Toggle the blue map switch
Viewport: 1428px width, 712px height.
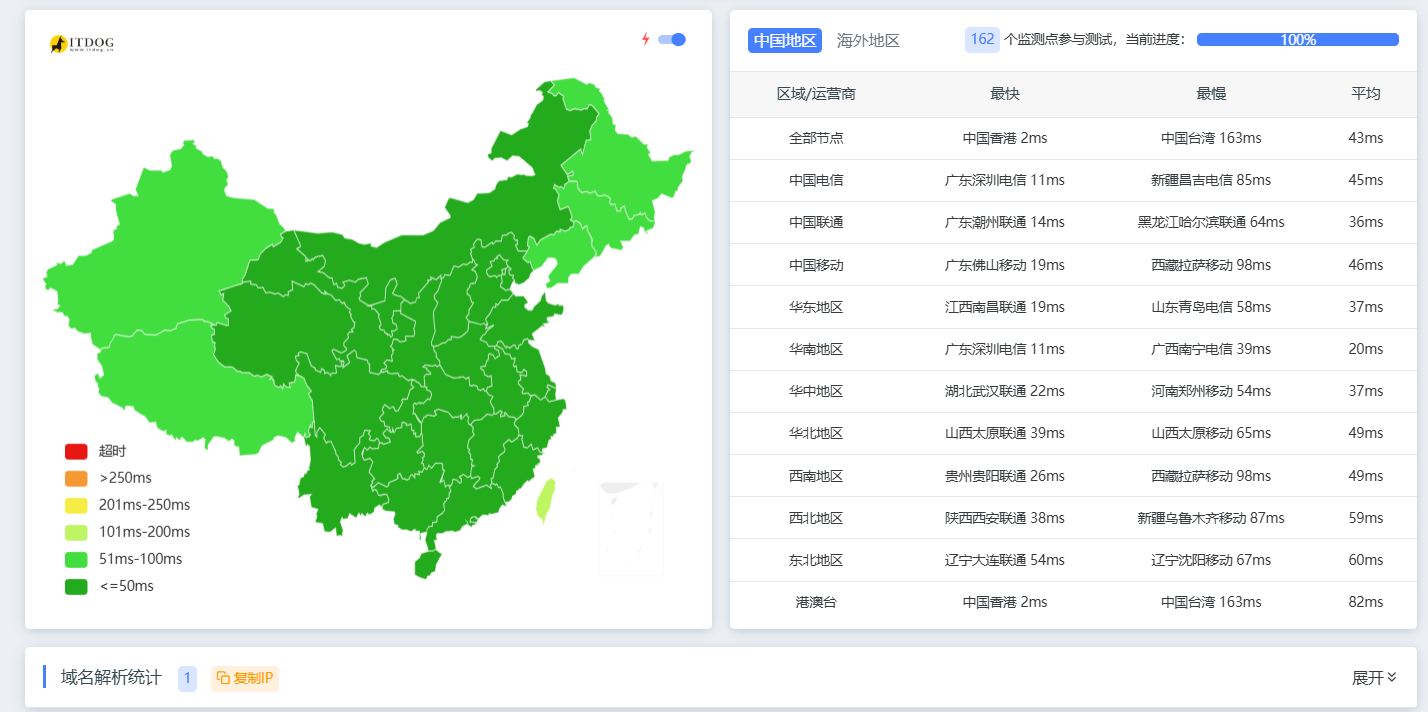[x=672, y=40]
